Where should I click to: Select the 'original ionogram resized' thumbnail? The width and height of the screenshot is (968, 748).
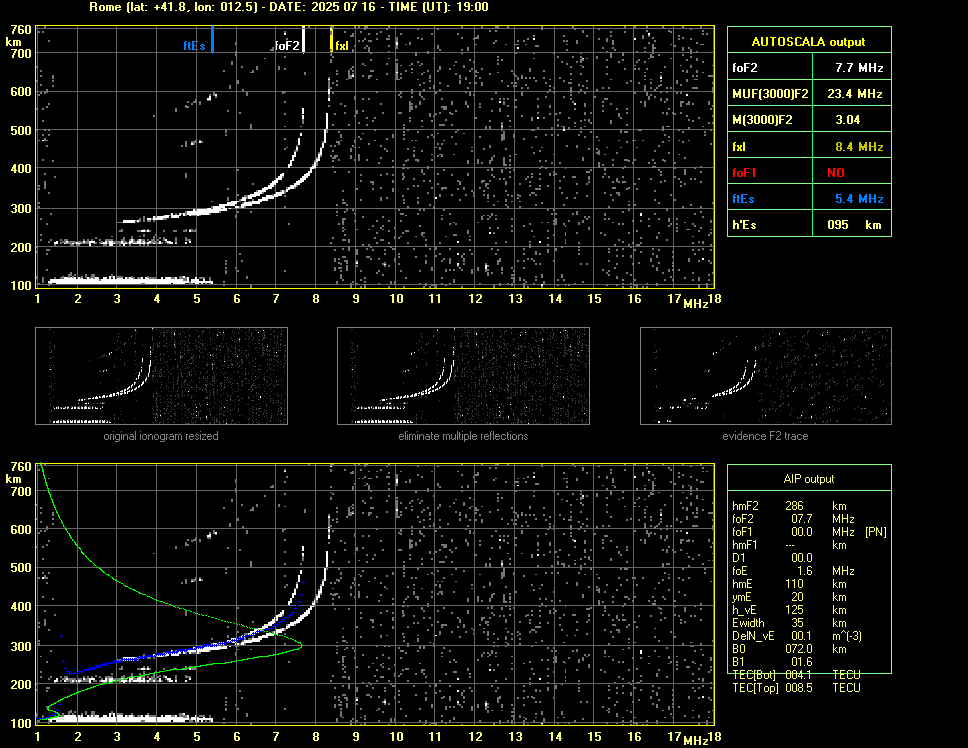pos(161,376)
